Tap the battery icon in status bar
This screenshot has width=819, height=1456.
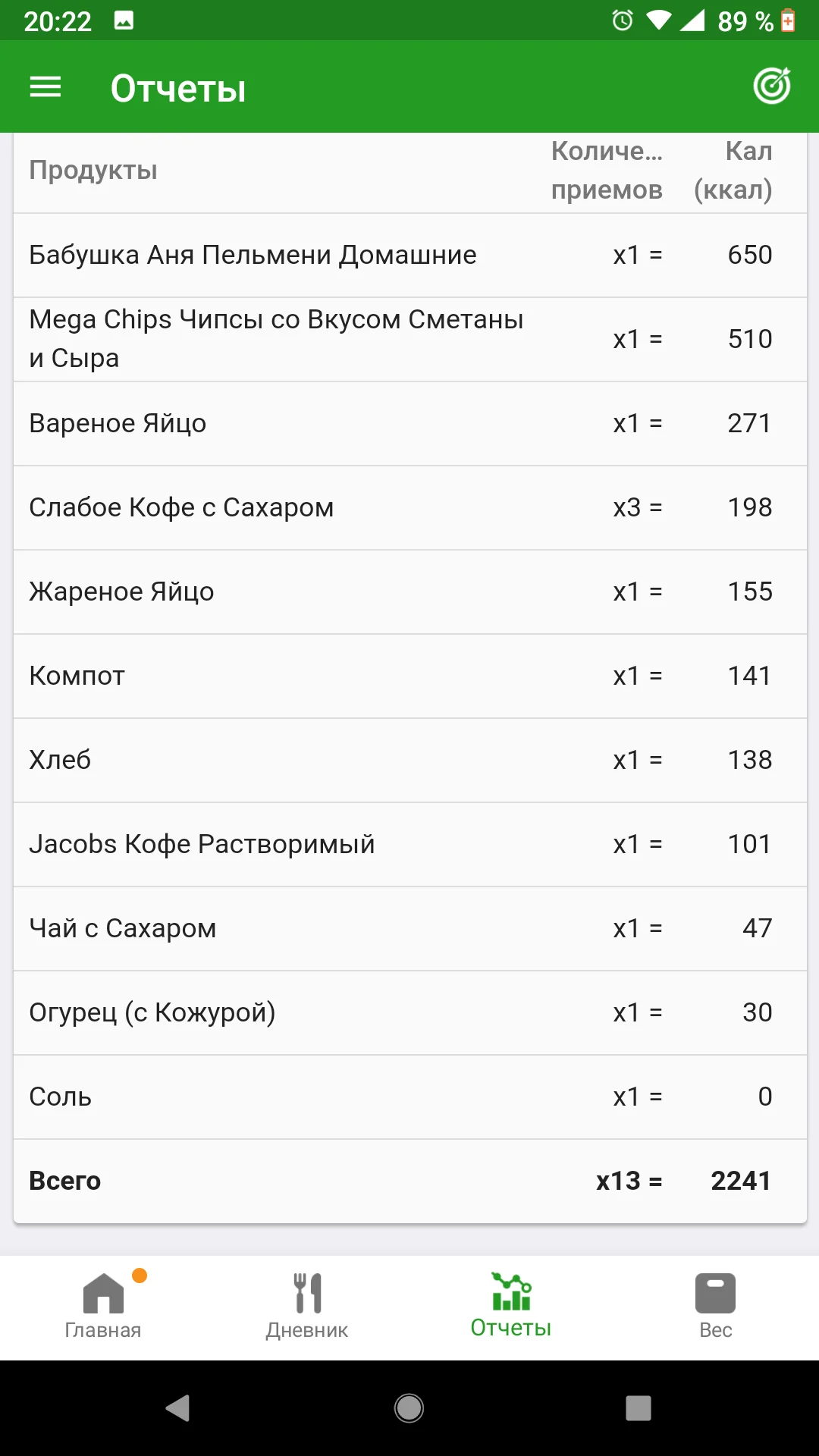pyautogui.click(x=789, y=20)
